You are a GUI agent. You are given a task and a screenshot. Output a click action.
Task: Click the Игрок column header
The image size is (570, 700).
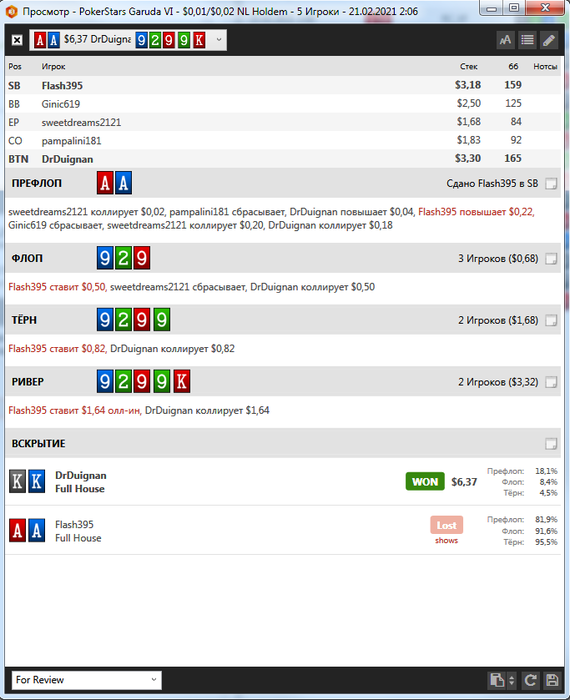[54, 67]
